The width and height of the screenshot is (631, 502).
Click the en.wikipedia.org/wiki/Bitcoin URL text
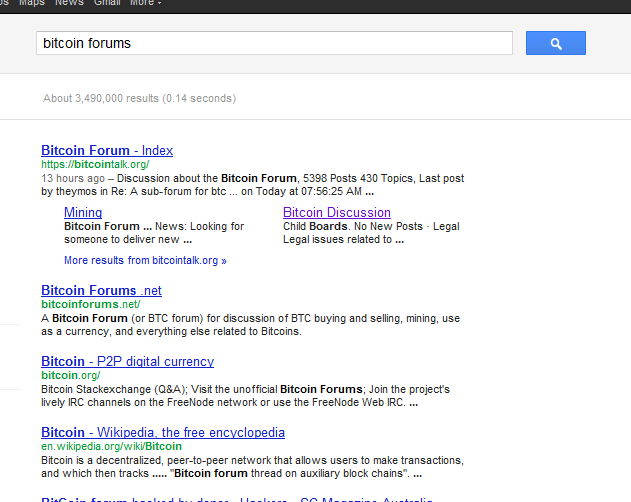tap(111, 446)
